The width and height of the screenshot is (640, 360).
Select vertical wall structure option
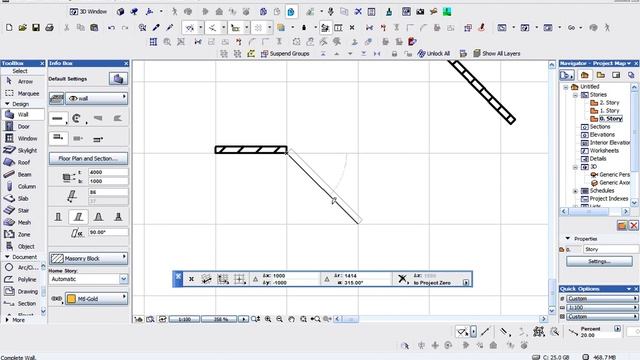click(58, 217)
